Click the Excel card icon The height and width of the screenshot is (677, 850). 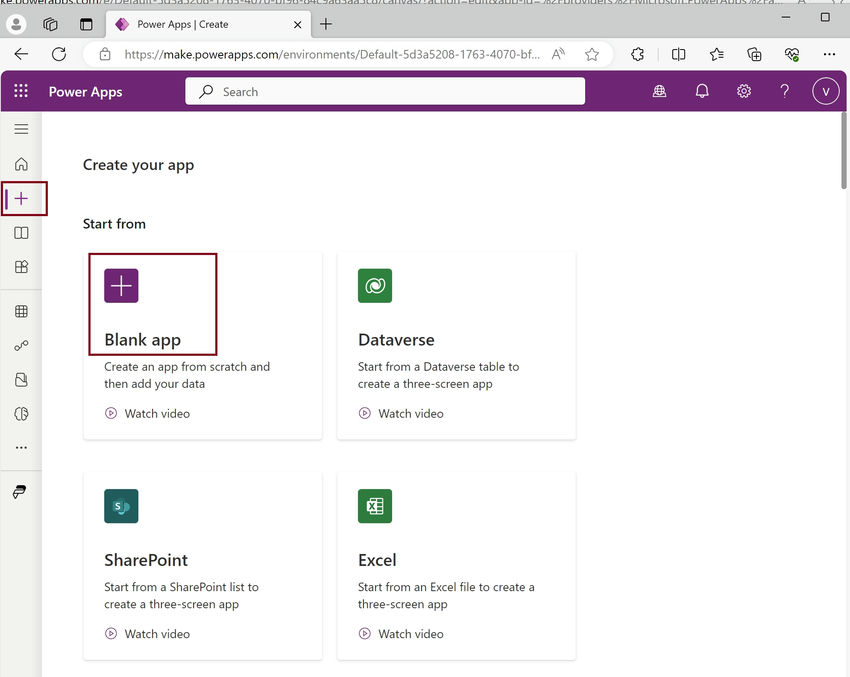pos(375,506)
